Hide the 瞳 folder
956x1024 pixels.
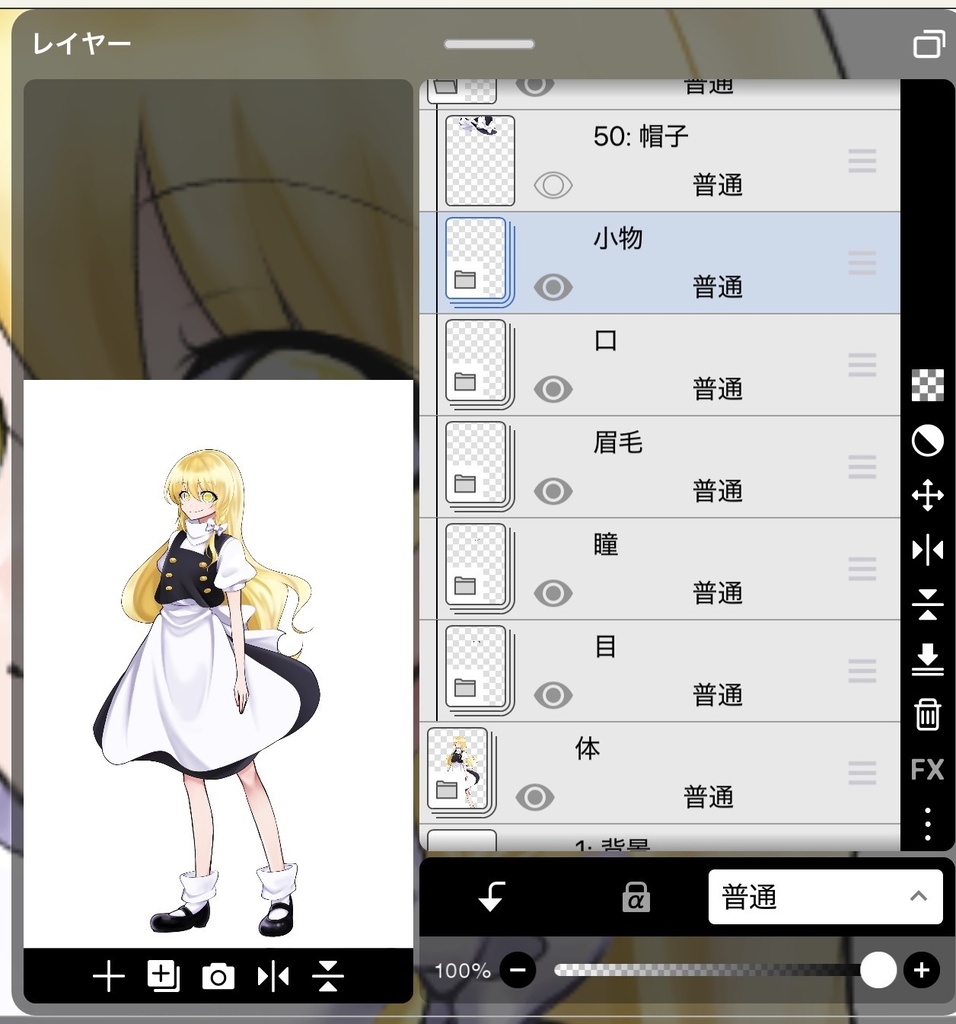tap(553, 593)
